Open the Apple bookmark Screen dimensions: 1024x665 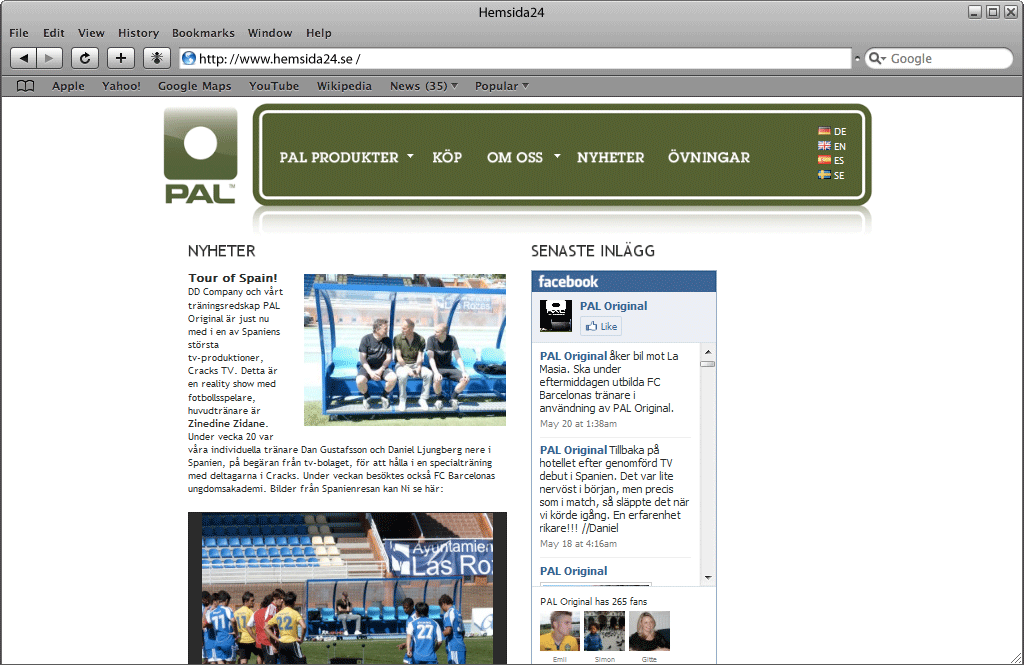(69, 86)
